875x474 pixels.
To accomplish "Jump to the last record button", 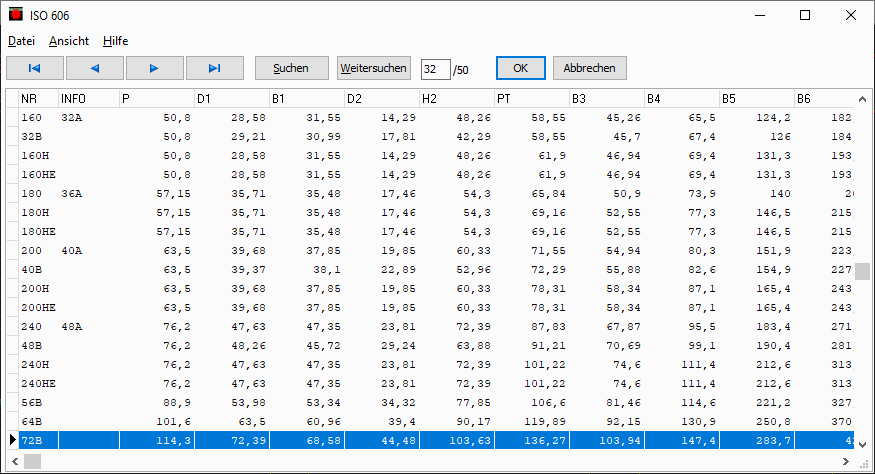I will [x=214, y=68].
